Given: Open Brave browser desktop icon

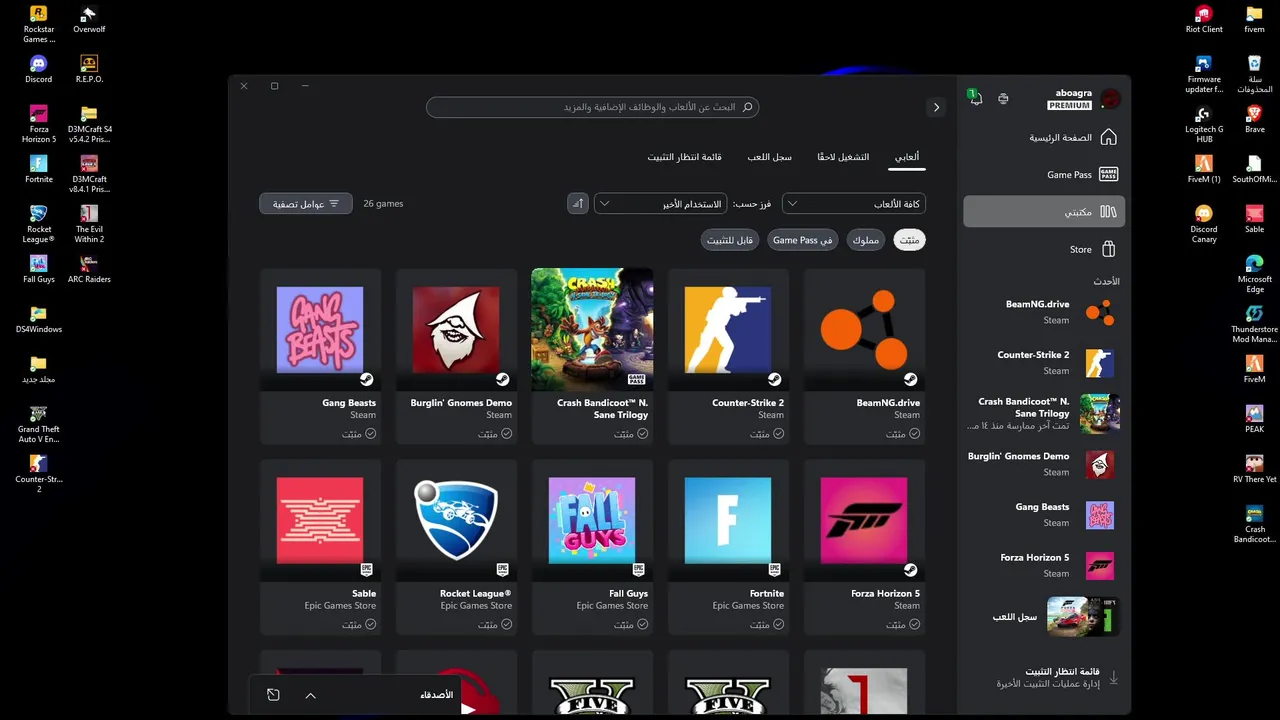Looking at the screenshot, I should click(1254, 119).
